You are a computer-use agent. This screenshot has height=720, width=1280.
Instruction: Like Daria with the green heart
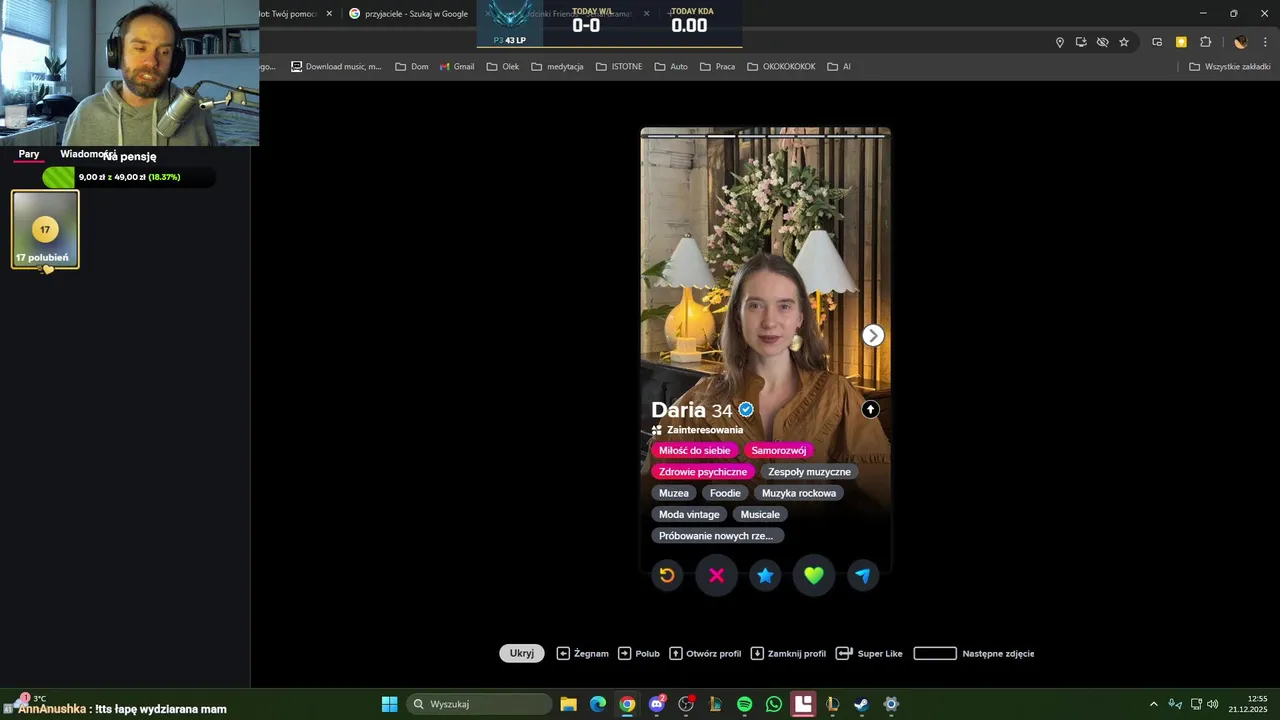(x=814, y=575)
